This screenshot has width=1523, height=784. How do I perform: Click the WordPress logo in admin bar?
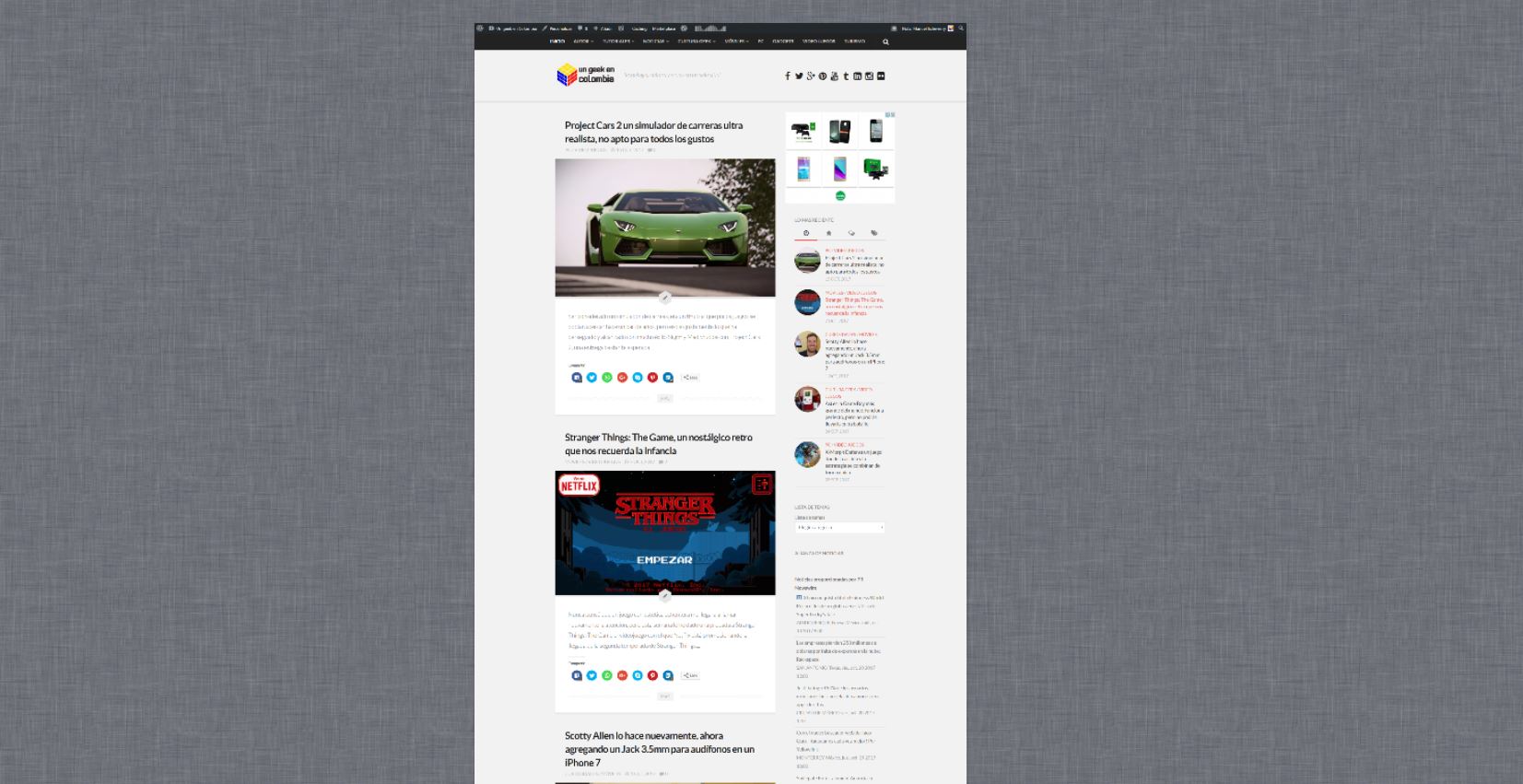click(x=480, y=29)
